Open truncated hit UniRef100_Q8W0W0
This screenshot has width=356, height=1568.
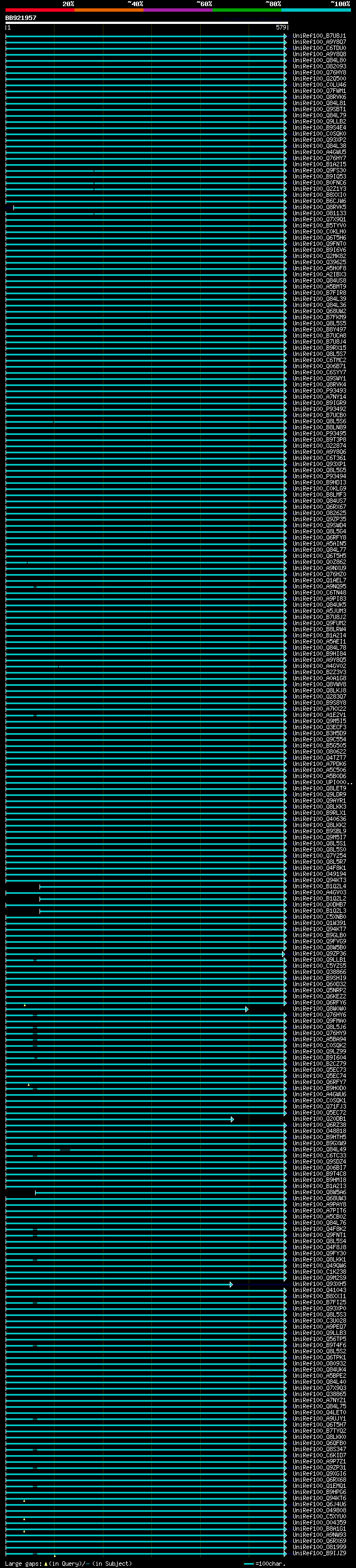click(x=319, y=1009)
